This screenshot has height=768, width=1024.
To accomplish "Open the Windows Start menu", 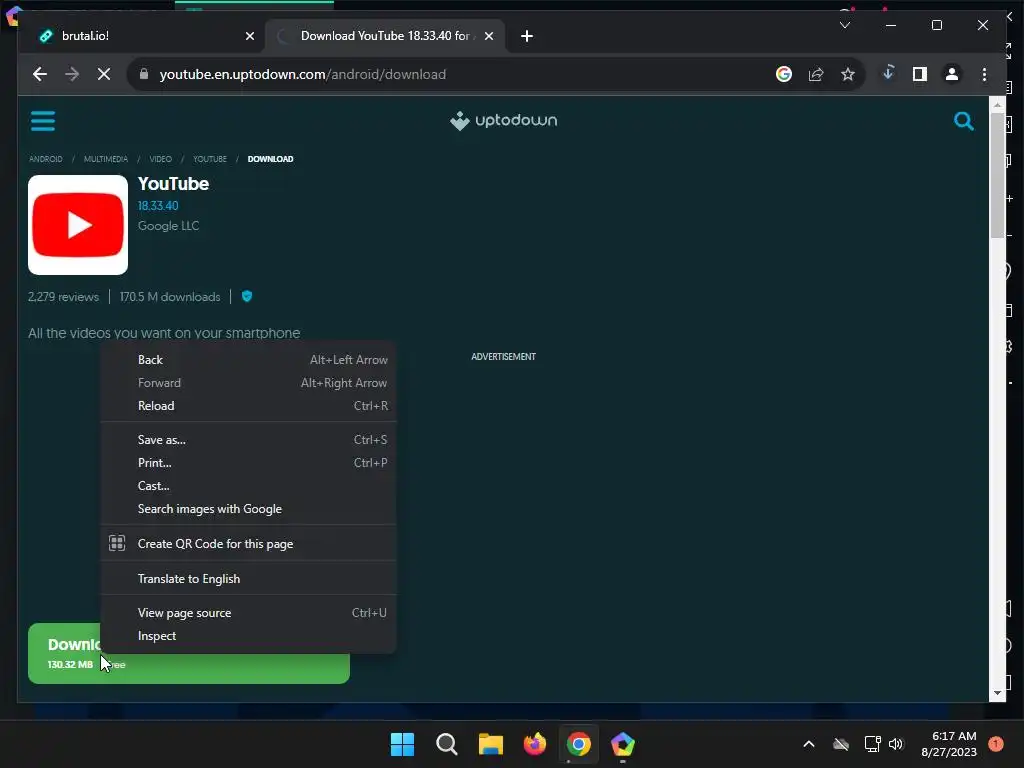I will (402, 744).
